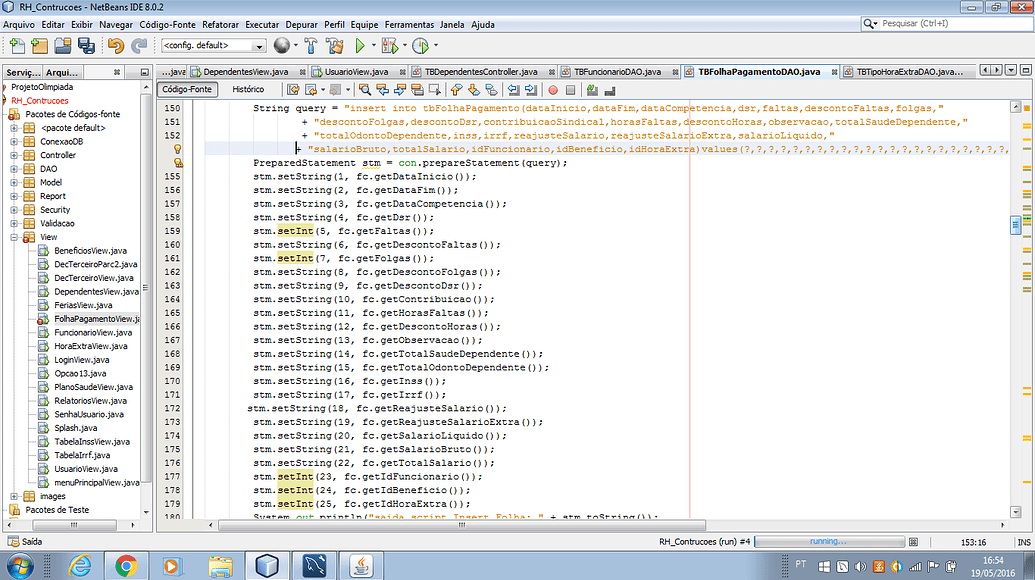Run the project with the green Run arrow
1035x580 pixels.
(361, 46)
